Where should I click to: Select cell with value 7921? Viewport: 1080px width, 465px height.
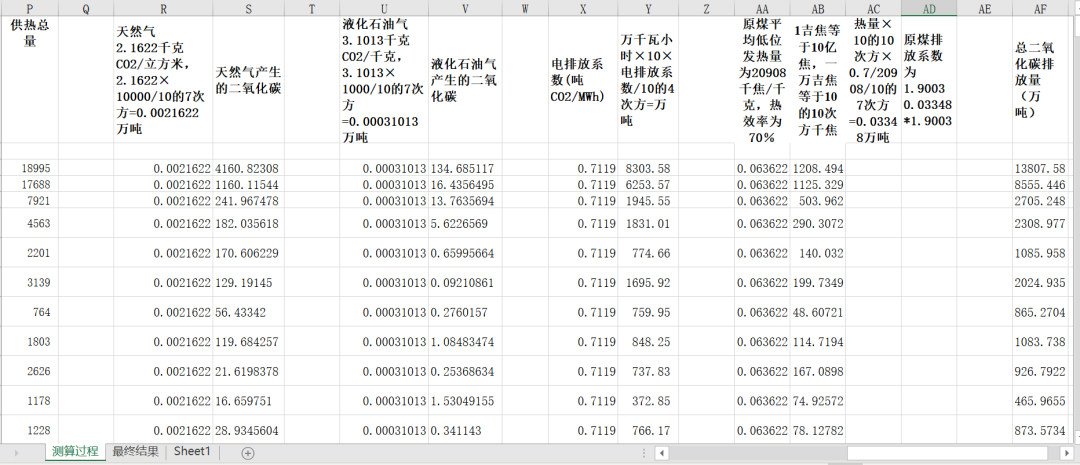[29, 200]
